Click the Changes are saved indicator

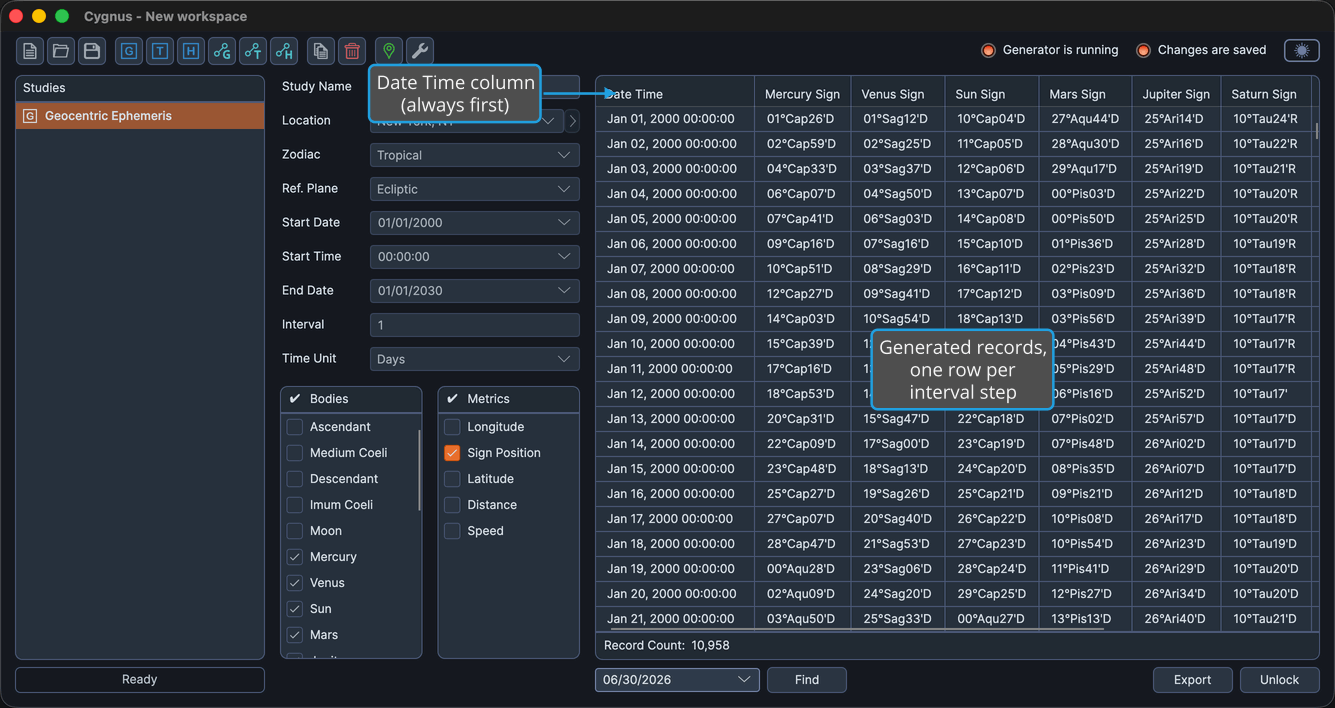[1201, 50]
